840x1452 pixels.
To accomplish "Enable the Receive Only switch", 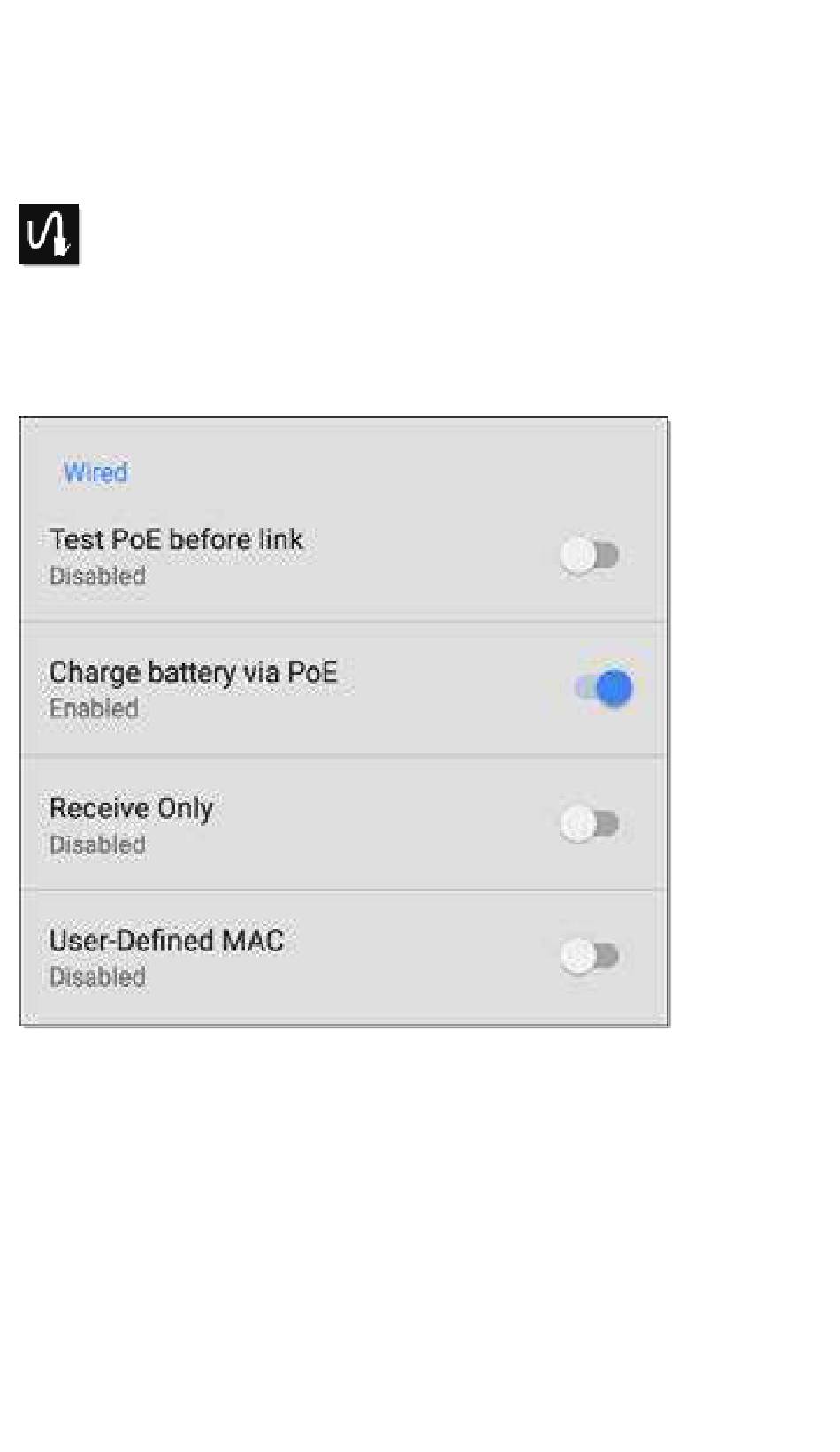I will pyautogui.click(x=590, y=824).
